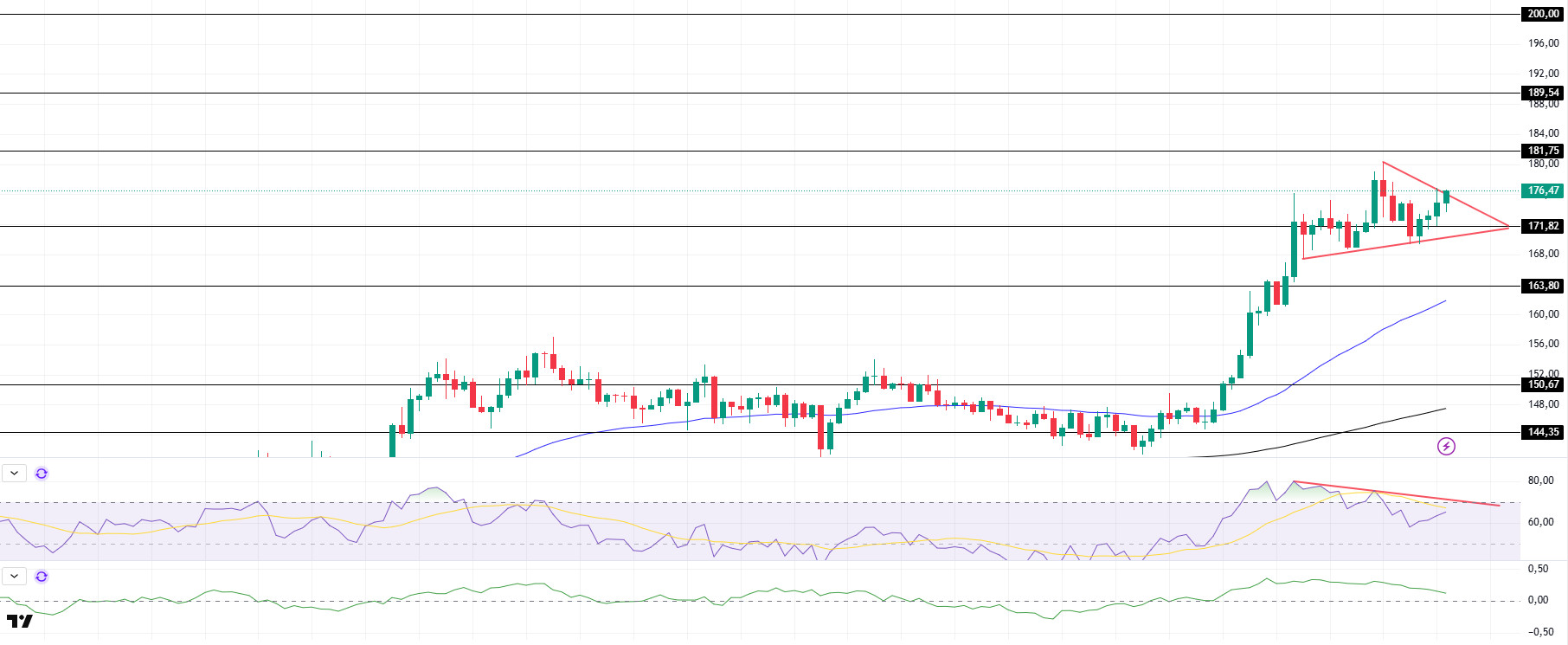Select the 200,00 horizontal level label
The image size is (1568, 645).
coord(1543,14)
